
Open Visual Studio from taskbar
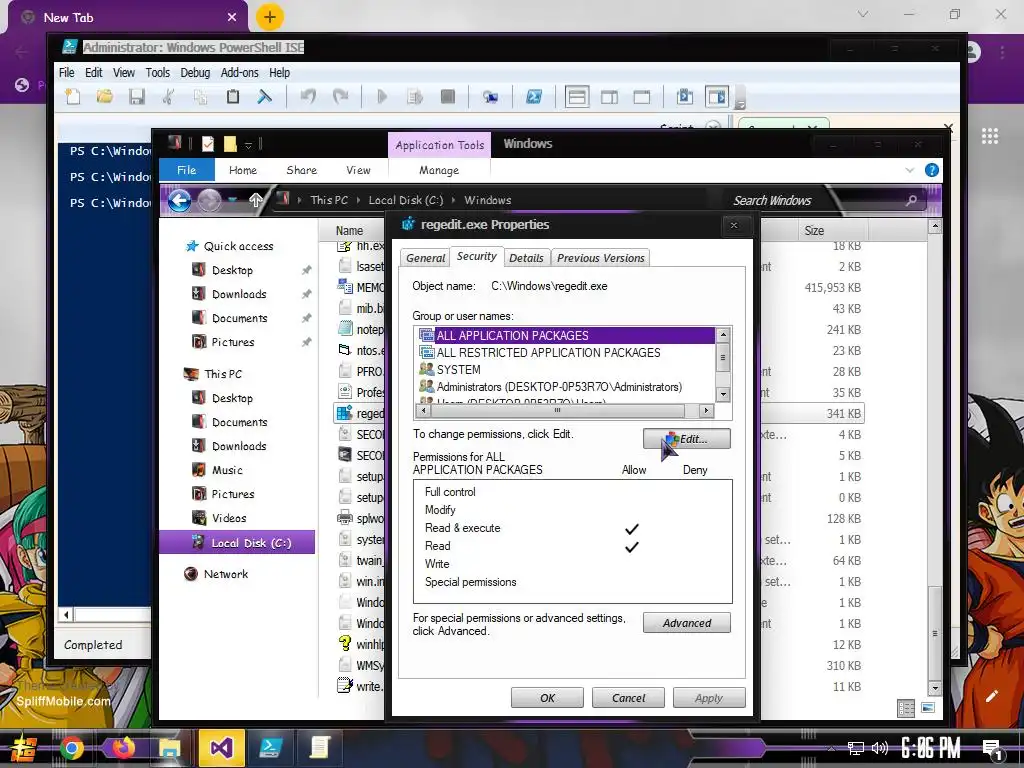coord(221,748)
